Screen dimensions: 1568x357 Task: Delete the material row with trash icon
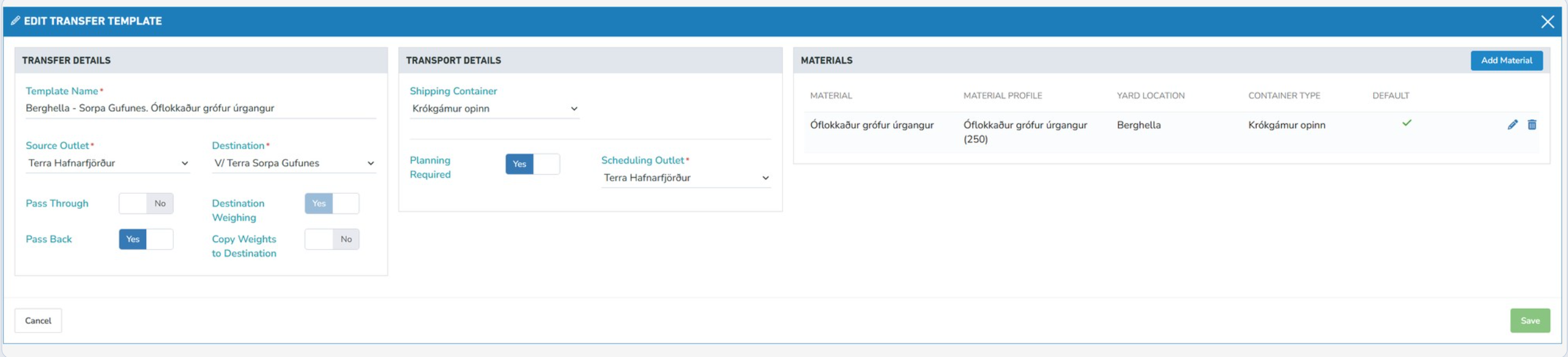coord(1532,125)
